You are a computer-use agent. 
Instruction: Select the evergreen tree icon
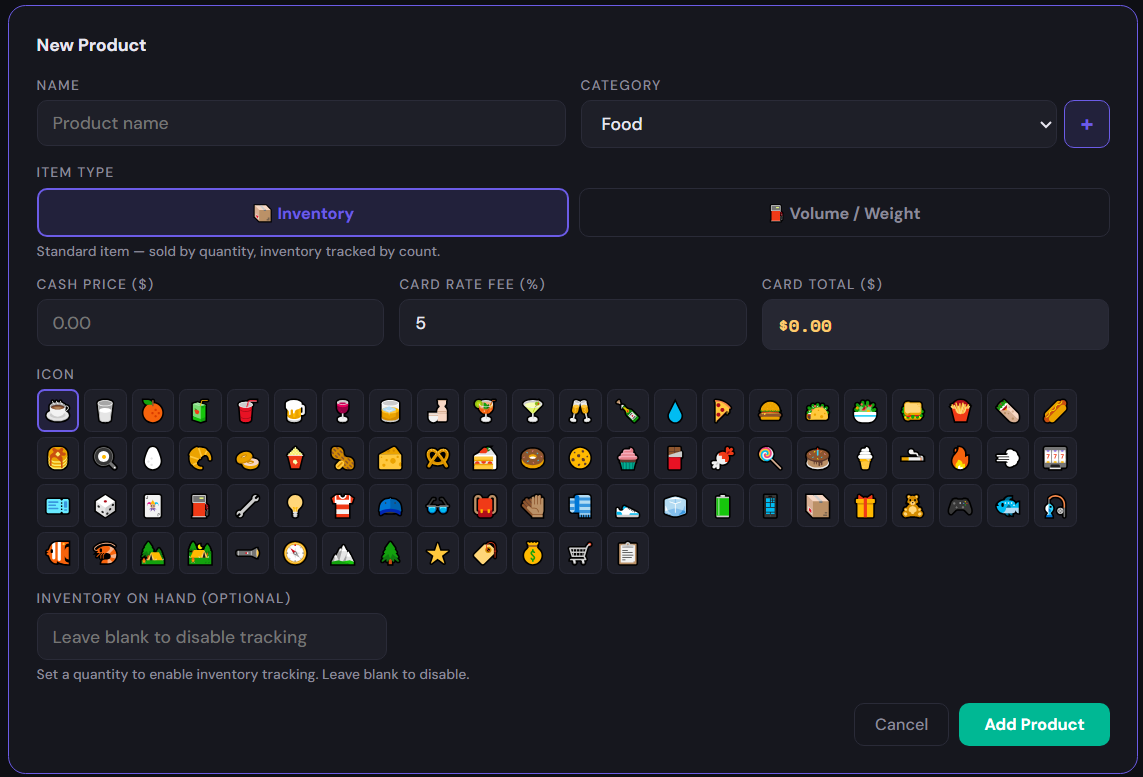tap(390, 553)
